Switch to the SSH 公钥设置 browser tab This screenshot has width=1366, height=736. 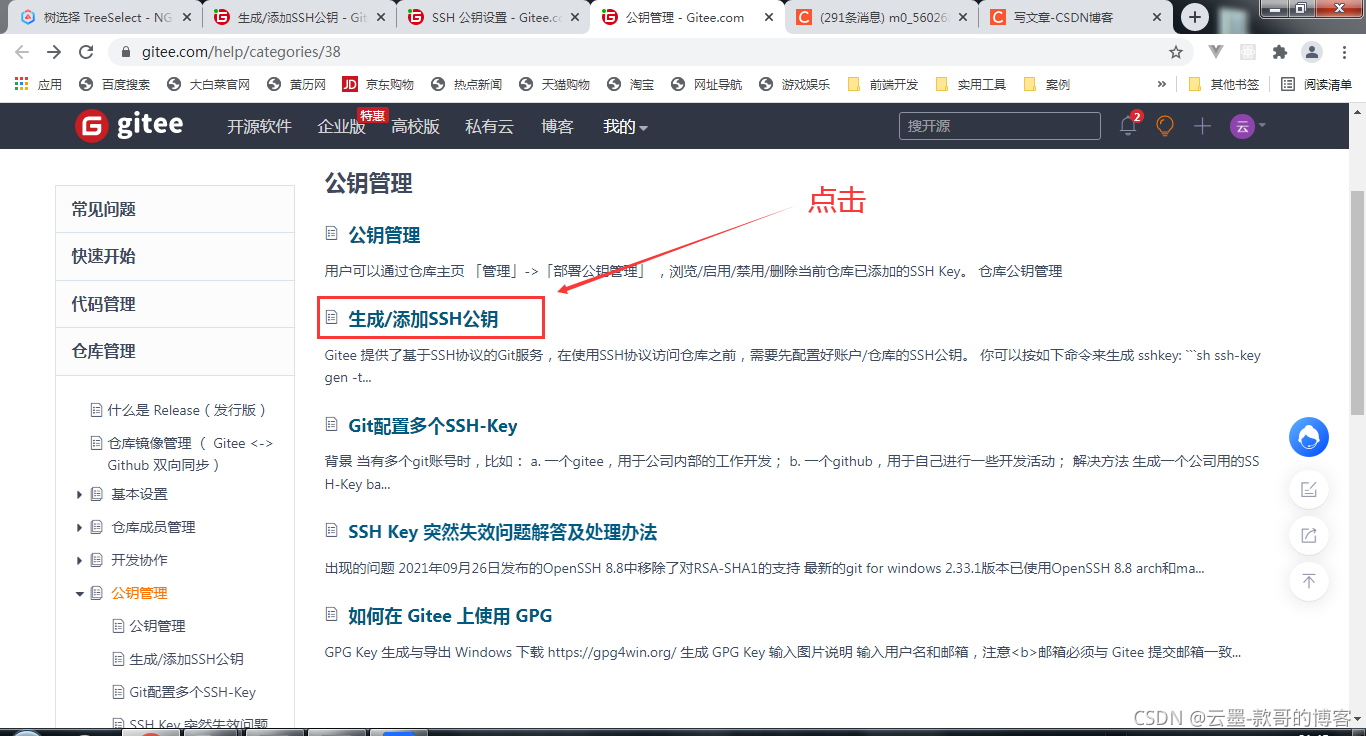point(492,17)
